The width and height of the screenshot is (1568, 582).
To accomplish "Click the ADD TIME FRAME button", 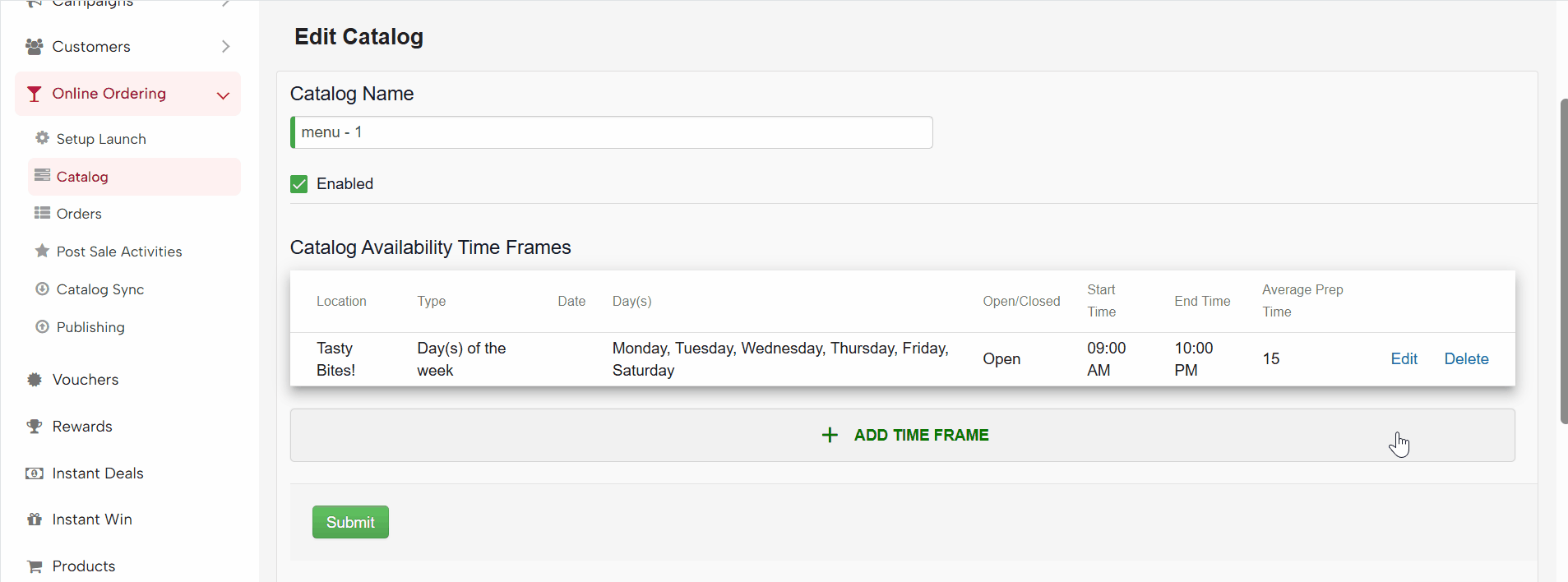I will tap(903, 435).
